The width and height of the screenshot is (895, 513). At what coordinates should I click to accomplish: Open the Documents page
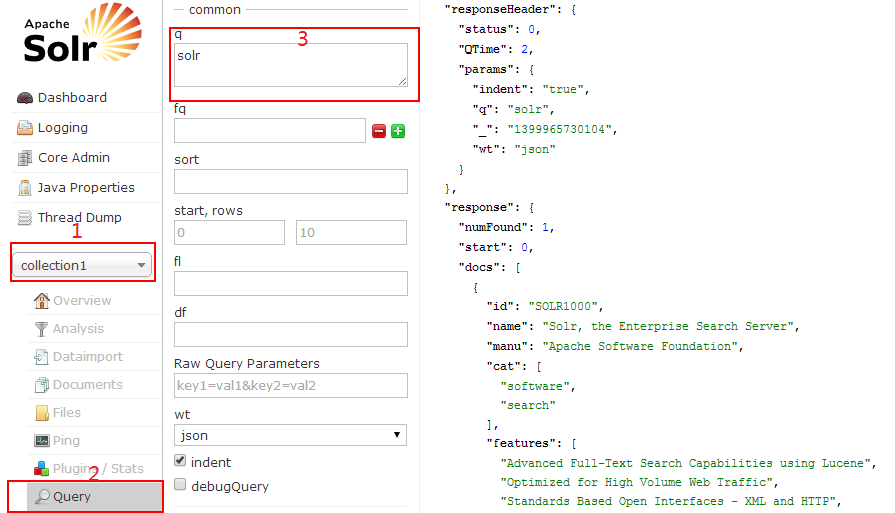pyautogui.click(x=87, y=384)
